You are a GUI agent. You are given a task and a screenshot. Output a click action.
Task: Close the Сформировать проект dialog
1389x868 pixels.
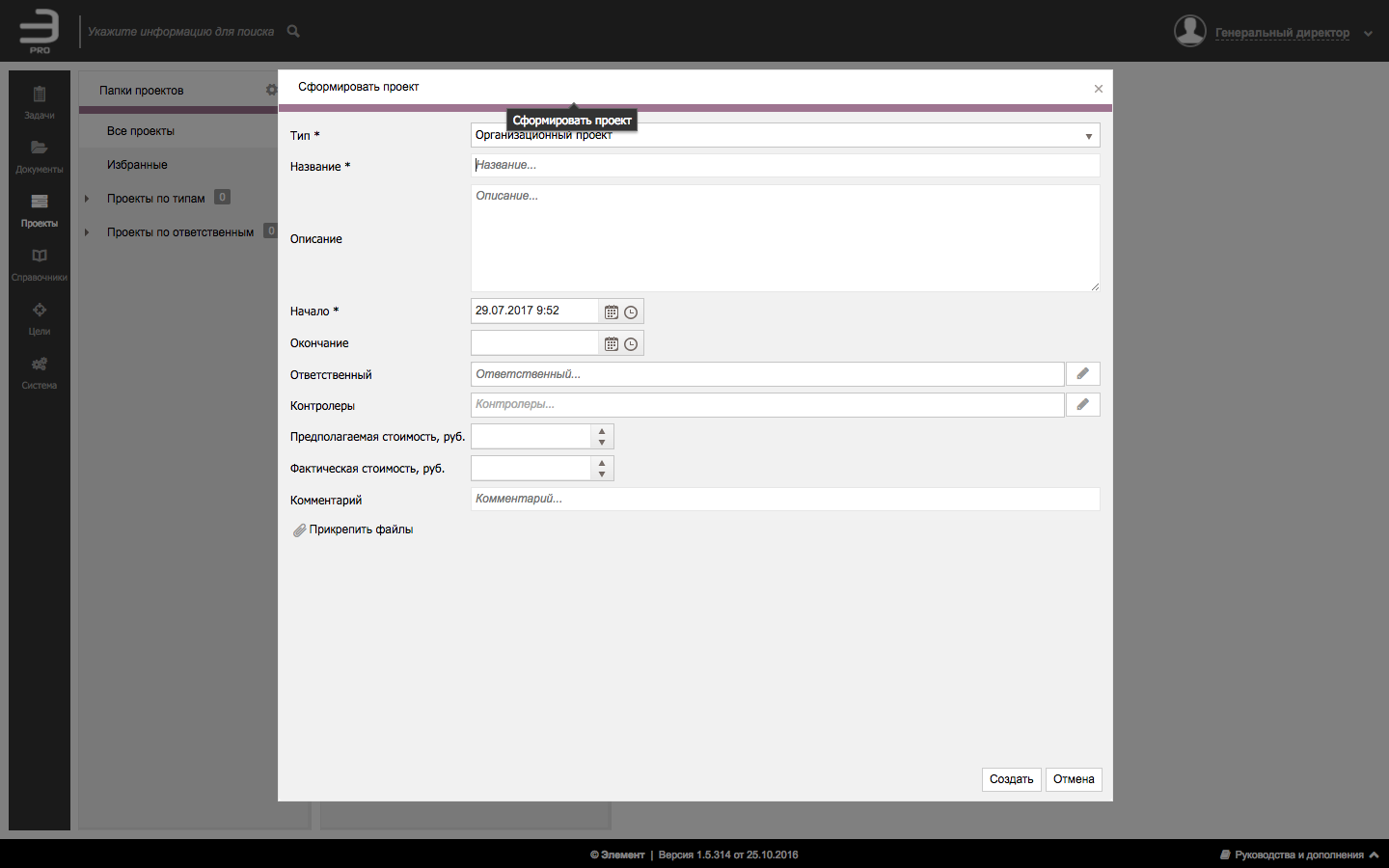(1098, 89)
